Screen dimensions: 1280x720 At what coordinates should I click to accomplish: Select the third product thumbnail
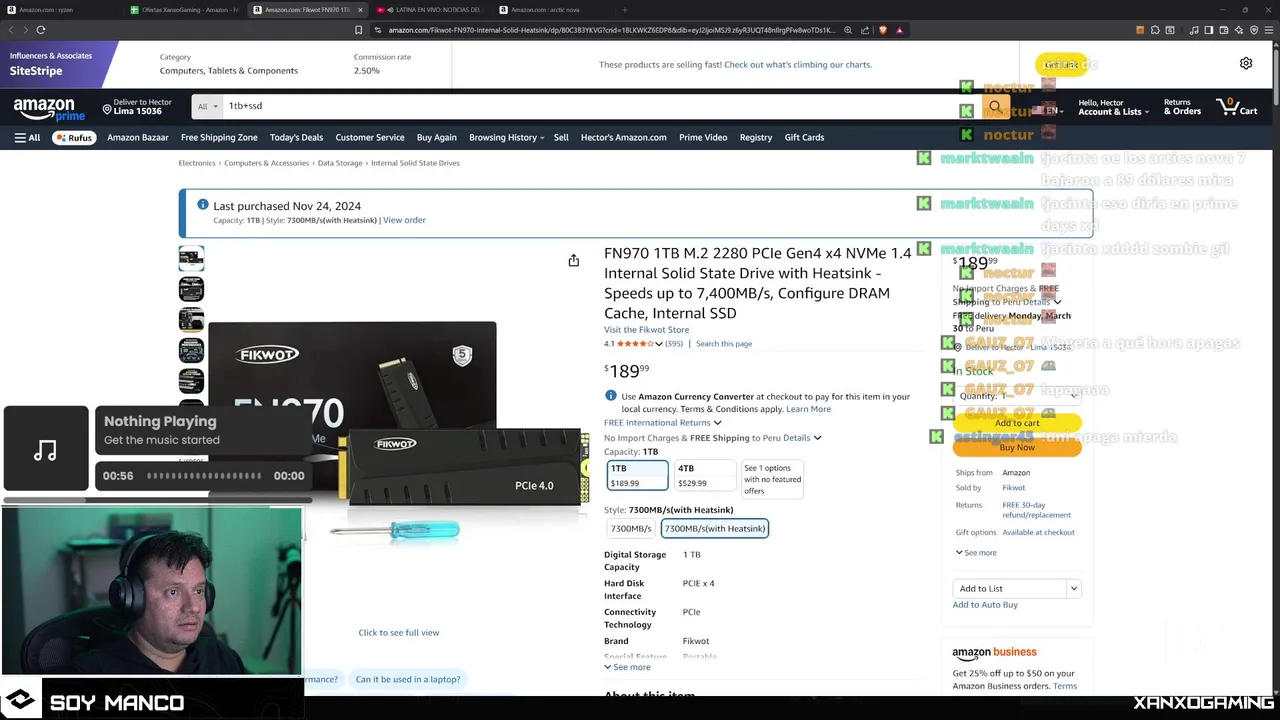point(191,319)
